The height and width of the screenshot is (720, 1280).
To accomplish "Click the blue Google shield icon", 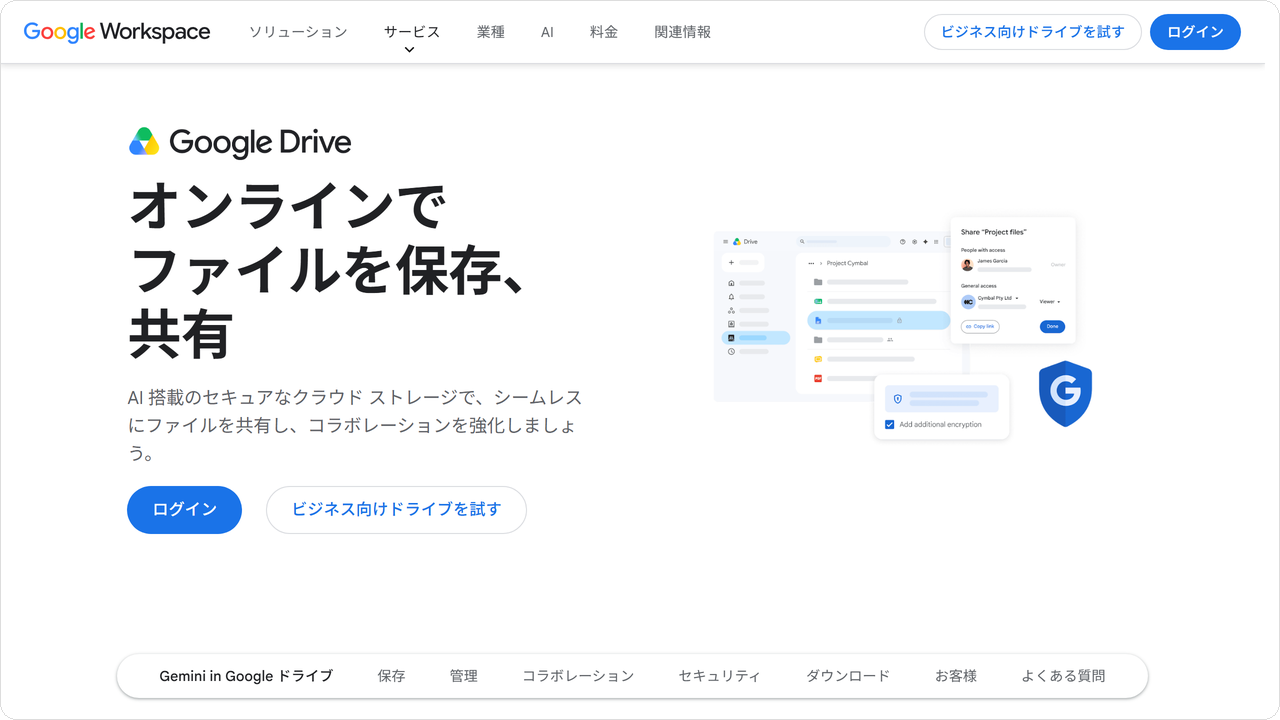I will [x=1065, y=393].
